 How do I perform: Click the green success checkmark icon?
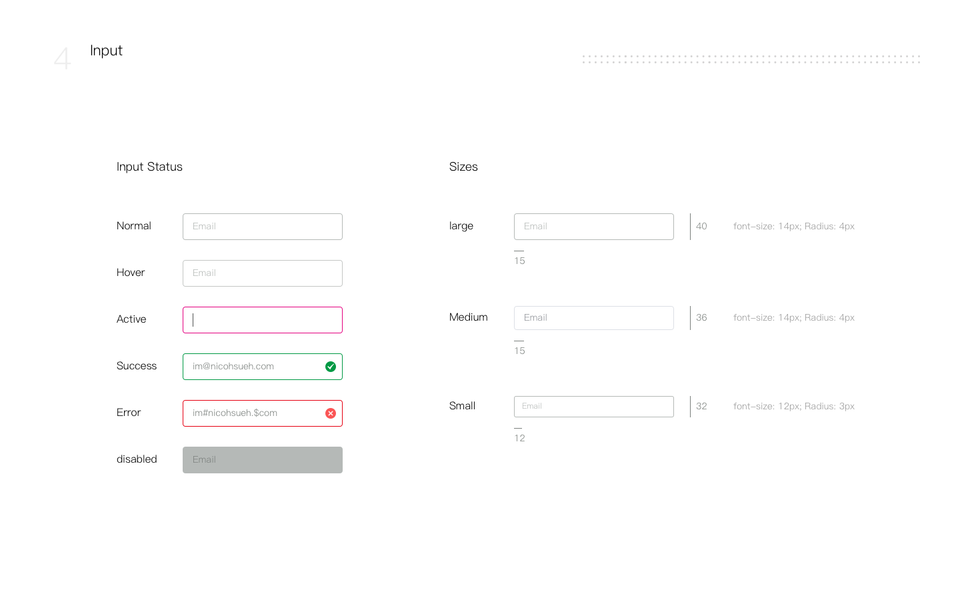coord(330,367)
